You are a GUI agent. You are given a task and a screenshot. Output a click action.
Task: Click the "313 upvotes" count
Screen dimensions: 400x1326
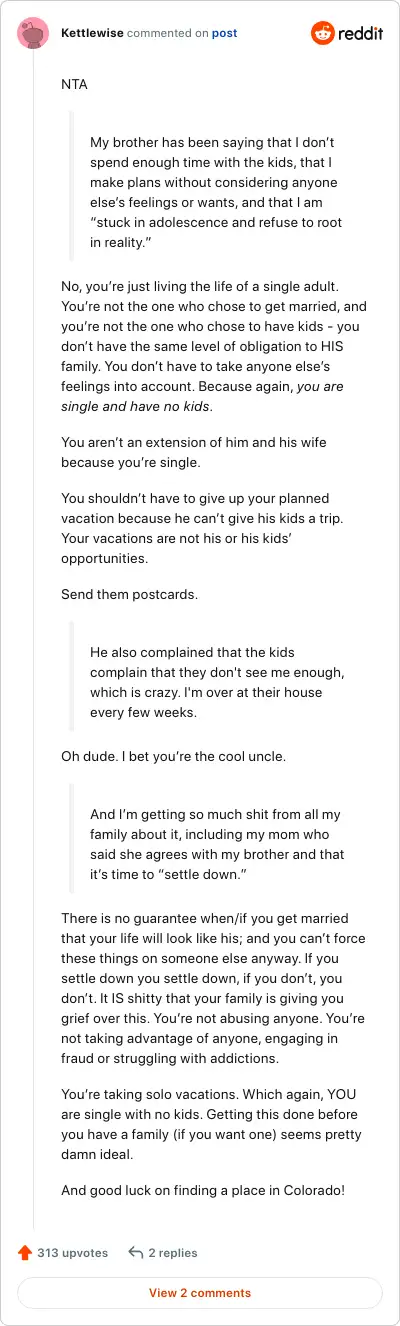tap(72, 1252)
